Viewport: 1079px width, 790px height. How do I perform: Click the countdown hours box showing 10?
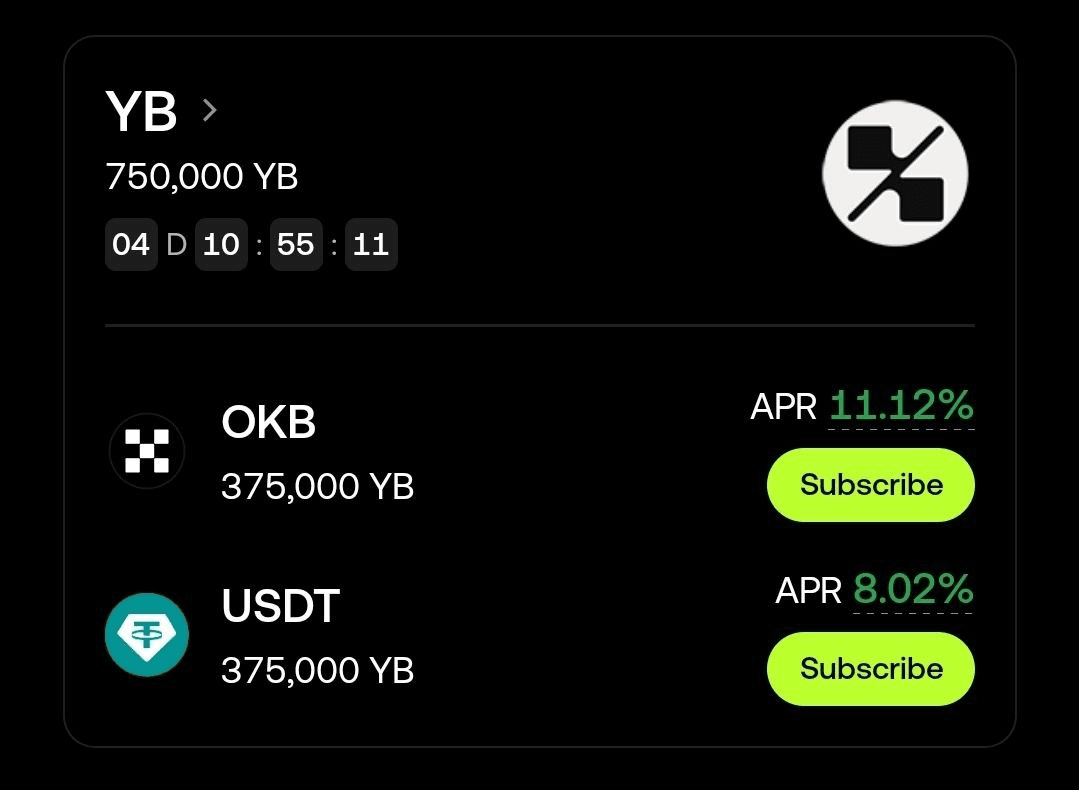tap(221, 244)
